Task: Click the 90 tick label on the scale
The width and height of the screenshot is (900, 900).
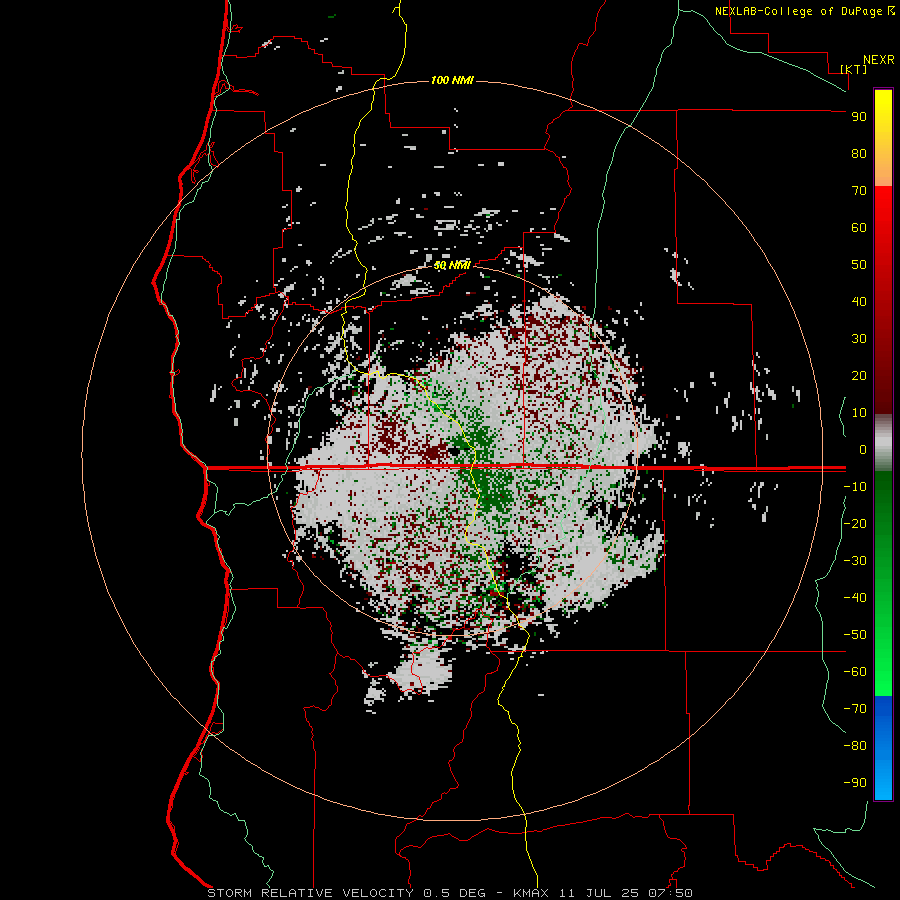Action: pos(859,117)
